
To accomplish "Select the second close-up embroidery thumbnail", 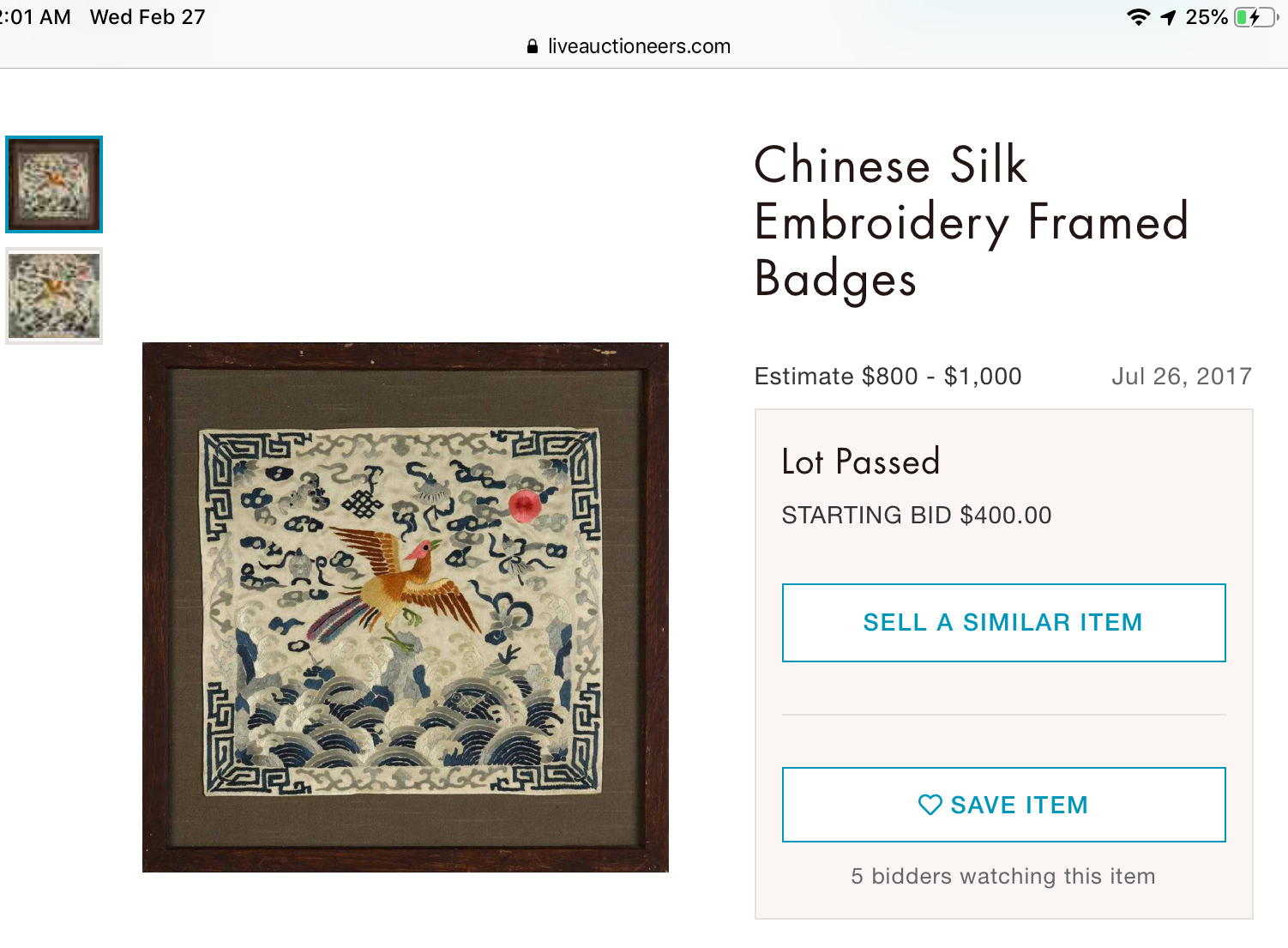I will pos(54,296).
